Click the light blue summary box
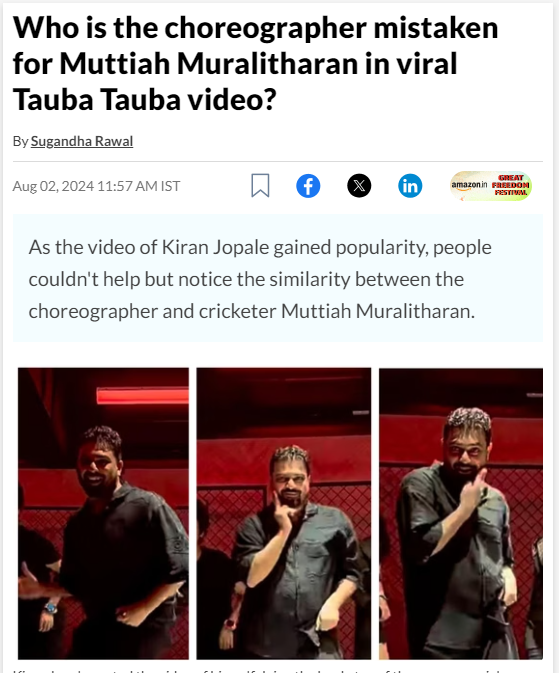The width and height of the screenshot is (559, 673). coord(278,278)
